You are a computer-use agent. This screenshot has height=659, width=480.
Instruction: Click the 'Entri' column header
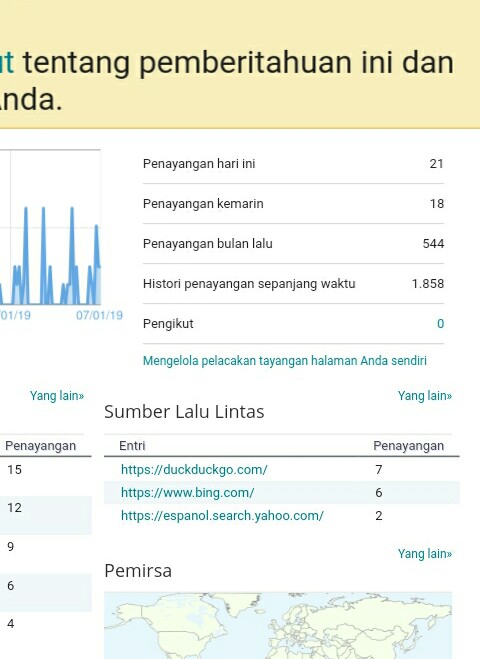[x=132, y=445]
